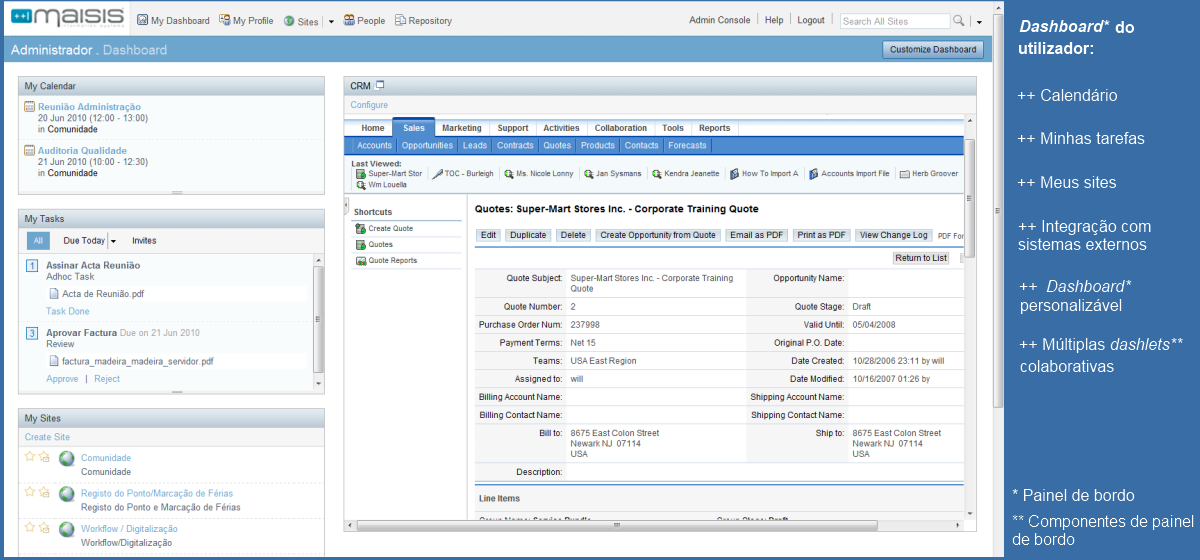
Task: Click the Edit quote button
Action: click(x=489, y=235)
